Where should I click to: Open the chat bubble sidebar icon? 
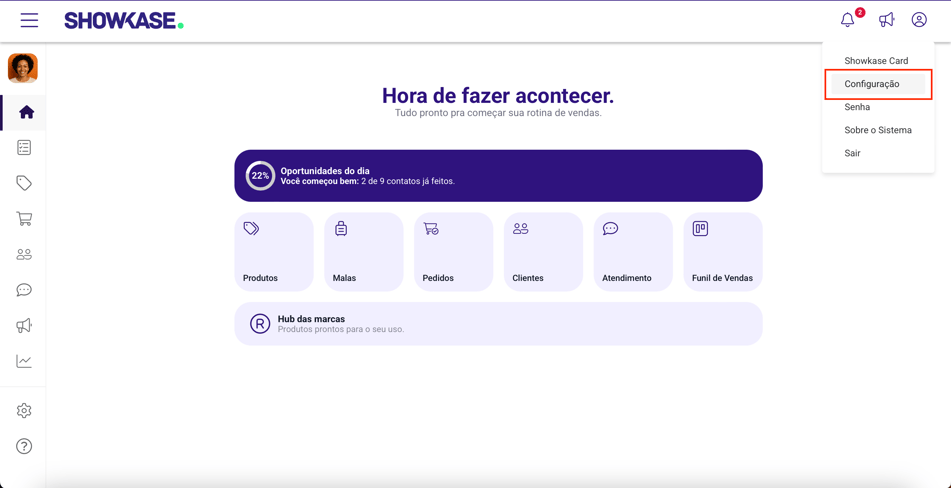(x=24, y=290)
